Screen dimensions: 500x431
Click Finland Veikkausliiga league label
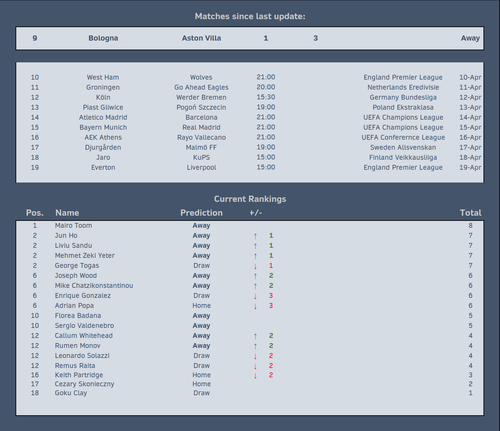(x=403, y=157)
